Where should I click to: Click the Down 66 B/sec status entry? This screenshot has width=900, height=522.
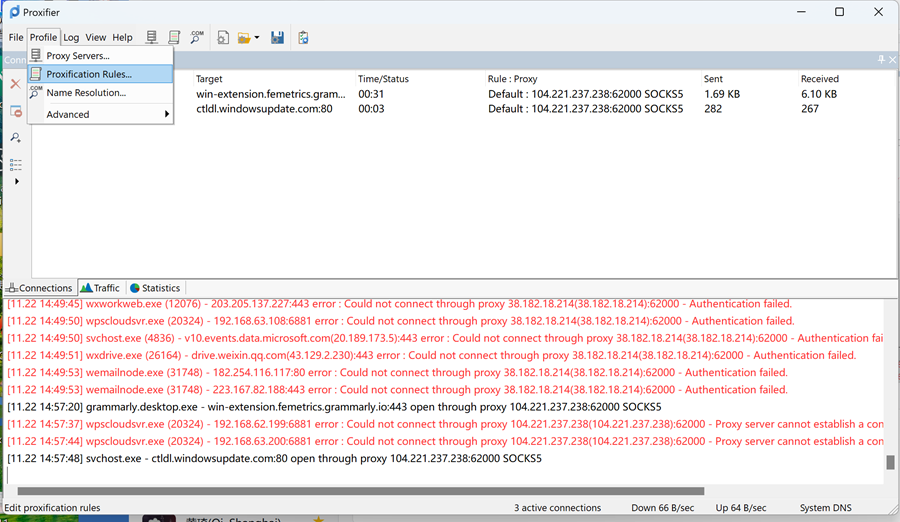662,508
